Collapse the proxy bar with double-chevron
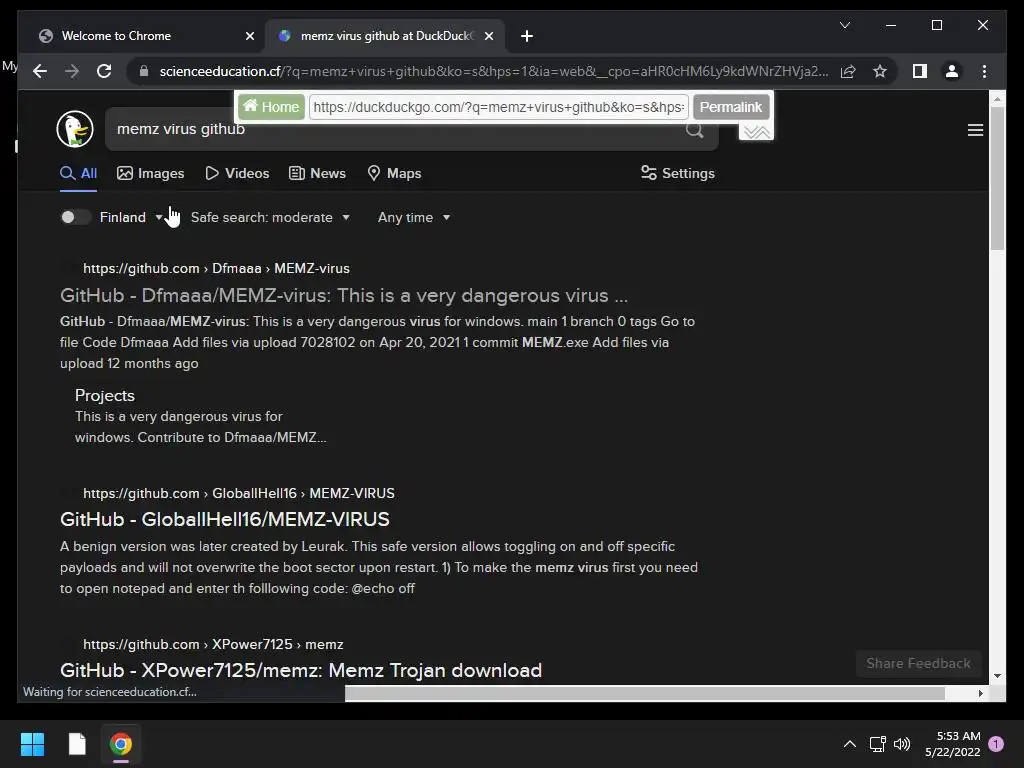This screenshot has height=768, width=1024. (x=756, y=132)
